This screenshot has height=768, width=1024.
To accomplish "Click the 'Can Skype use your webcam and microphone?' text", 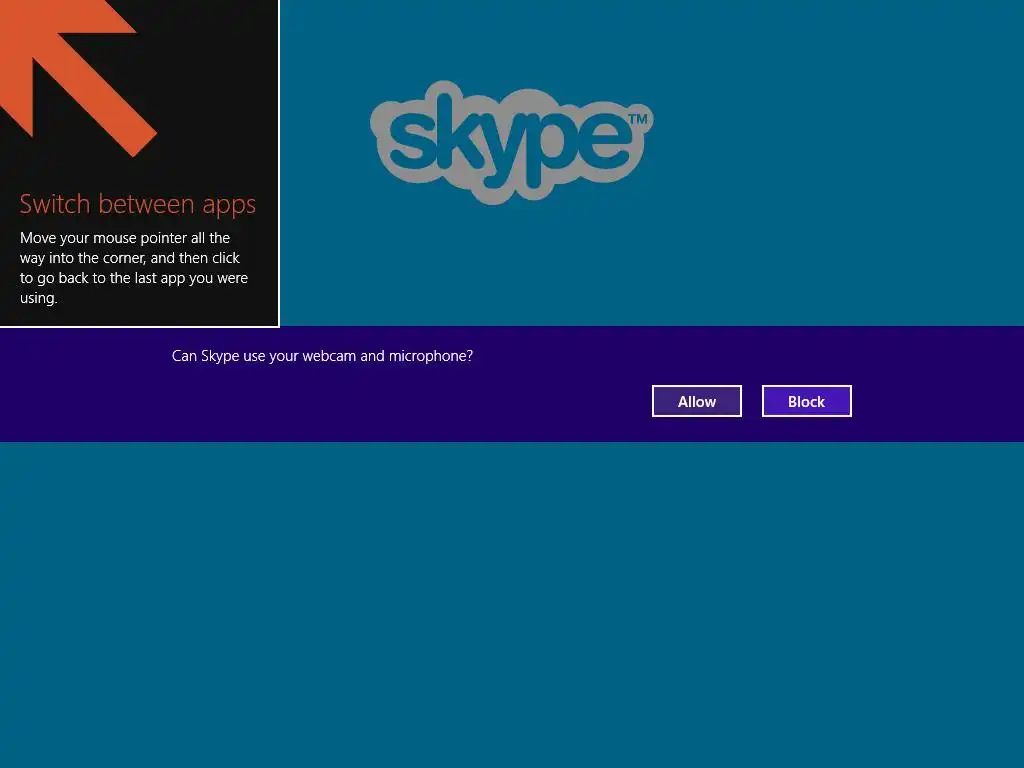I will point(322,356).
